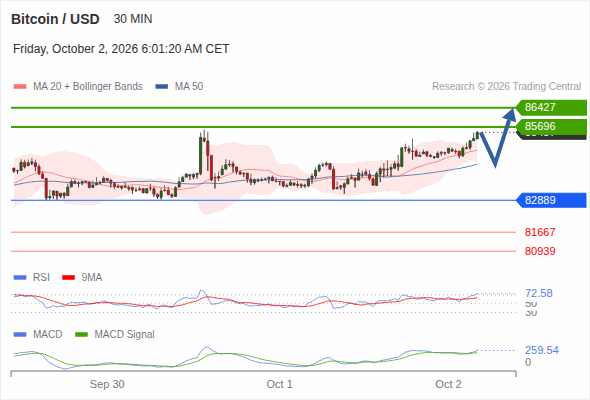Click the 9MA red legend swatch
Image resolution: width=590 pixels, height=400 pixels.
click(68, 278)
